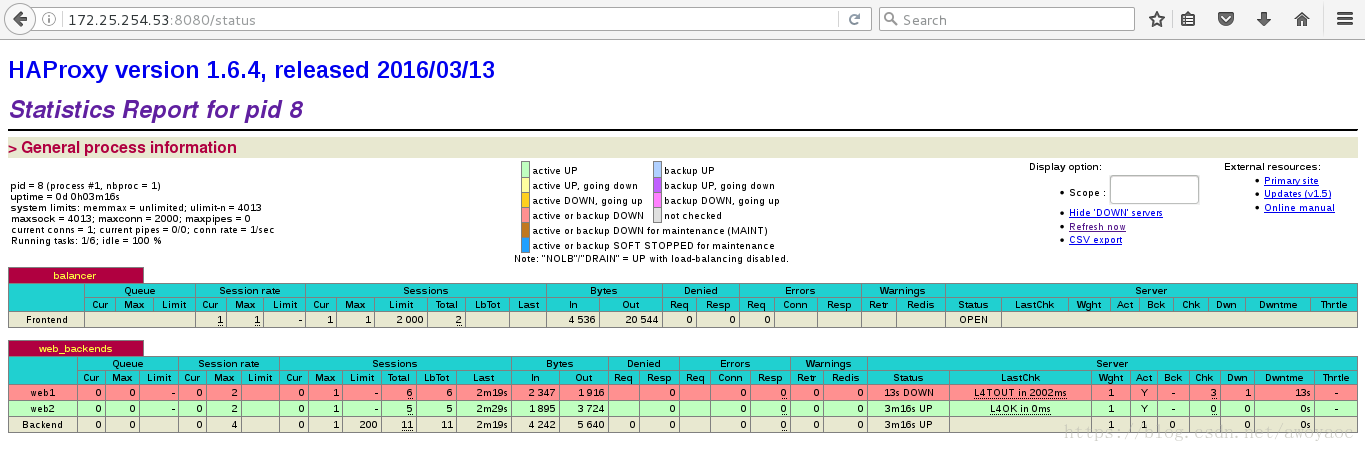The height and width of the screenshot is (452, 1365).
Task: Click the not checked legend color box
Action: [657, 215]
